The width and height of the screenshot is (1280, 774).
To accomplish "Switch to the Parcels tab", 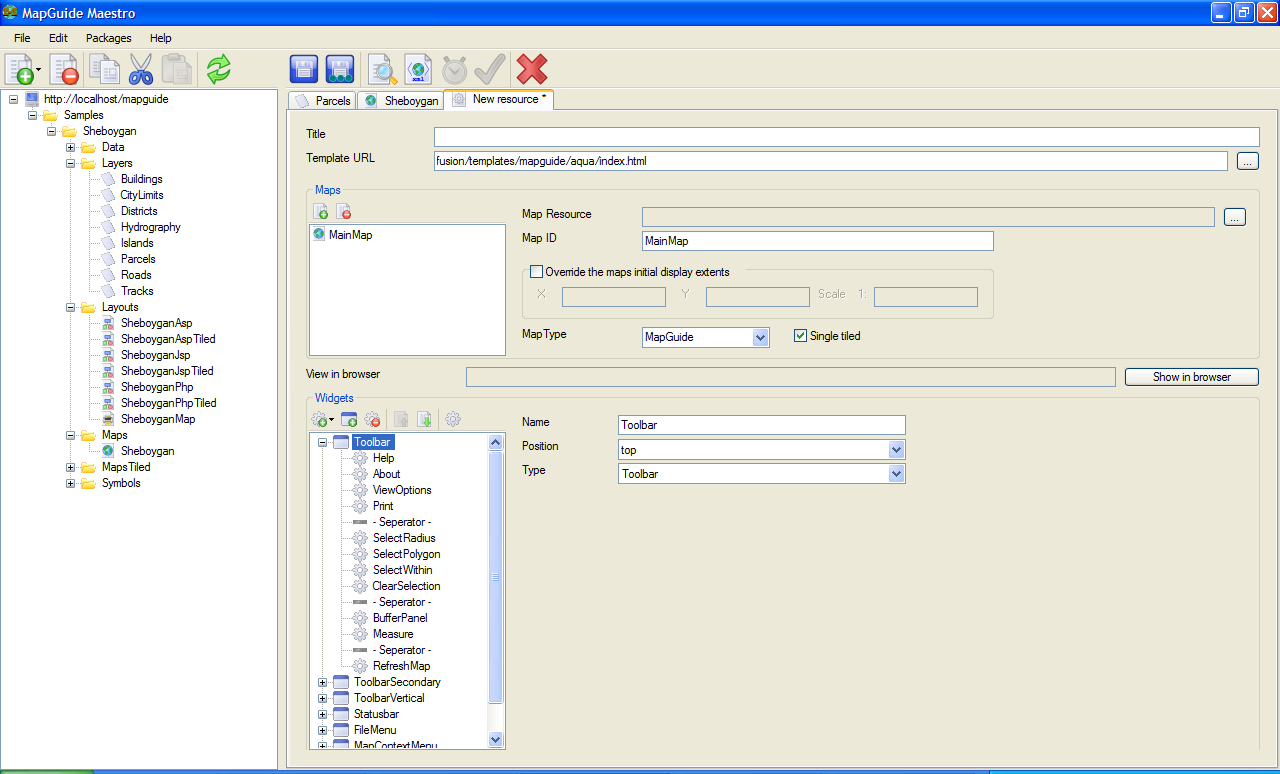I will click(x=323, y=101).
